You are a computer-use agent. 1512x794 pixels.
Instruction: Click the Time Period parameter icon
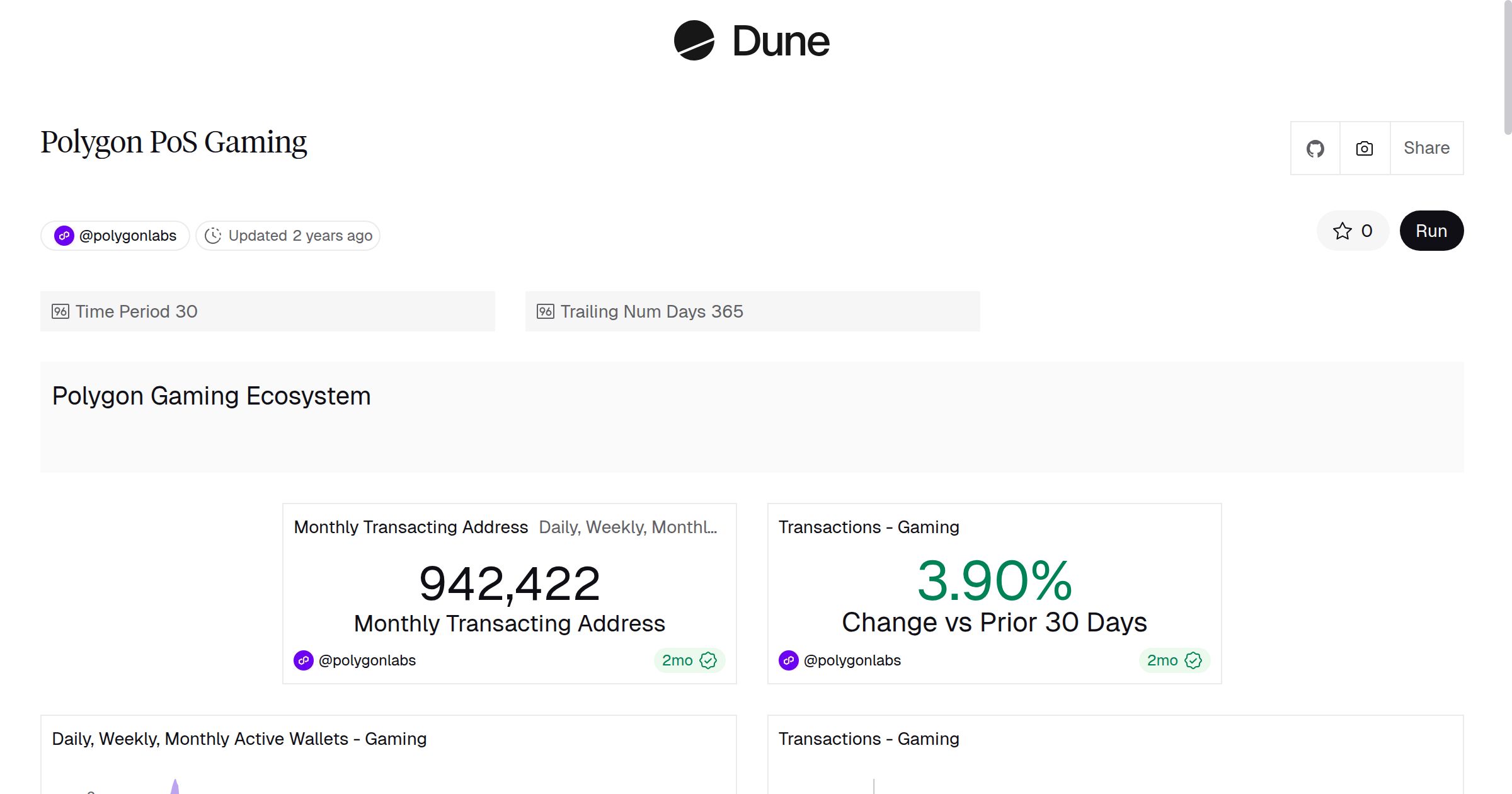[60, 311]
